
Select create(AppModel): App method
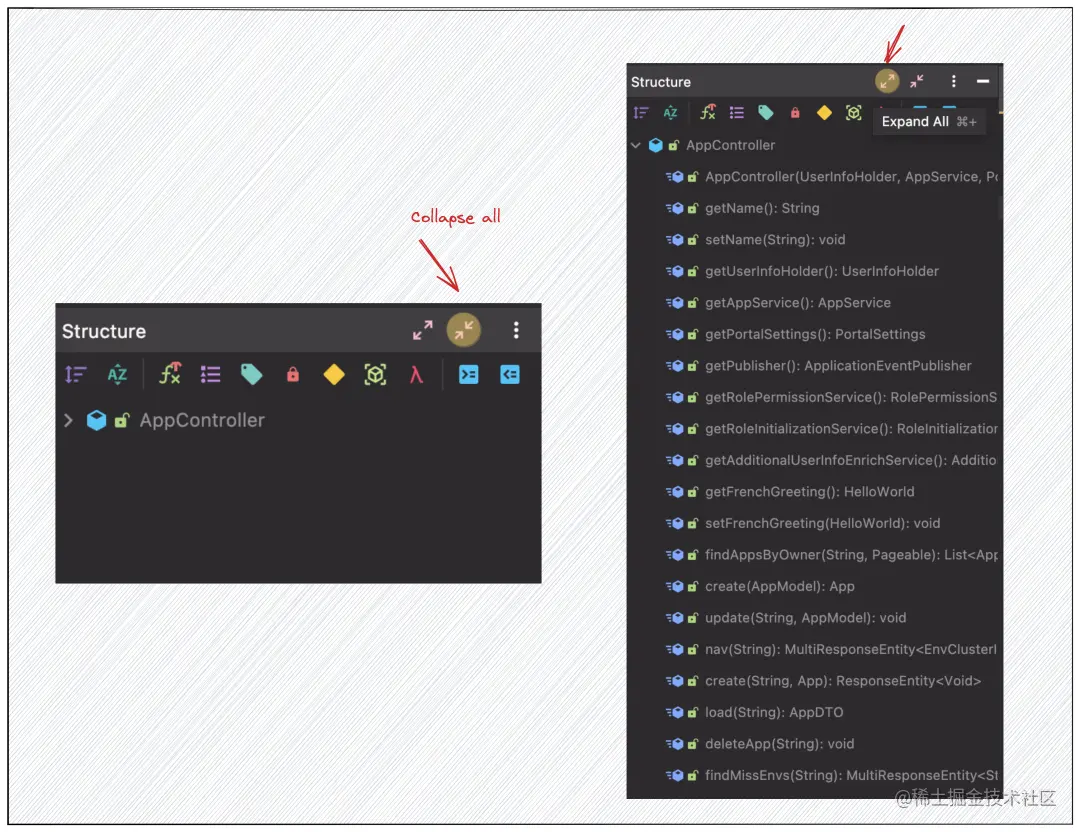click(x=813, y=587)
